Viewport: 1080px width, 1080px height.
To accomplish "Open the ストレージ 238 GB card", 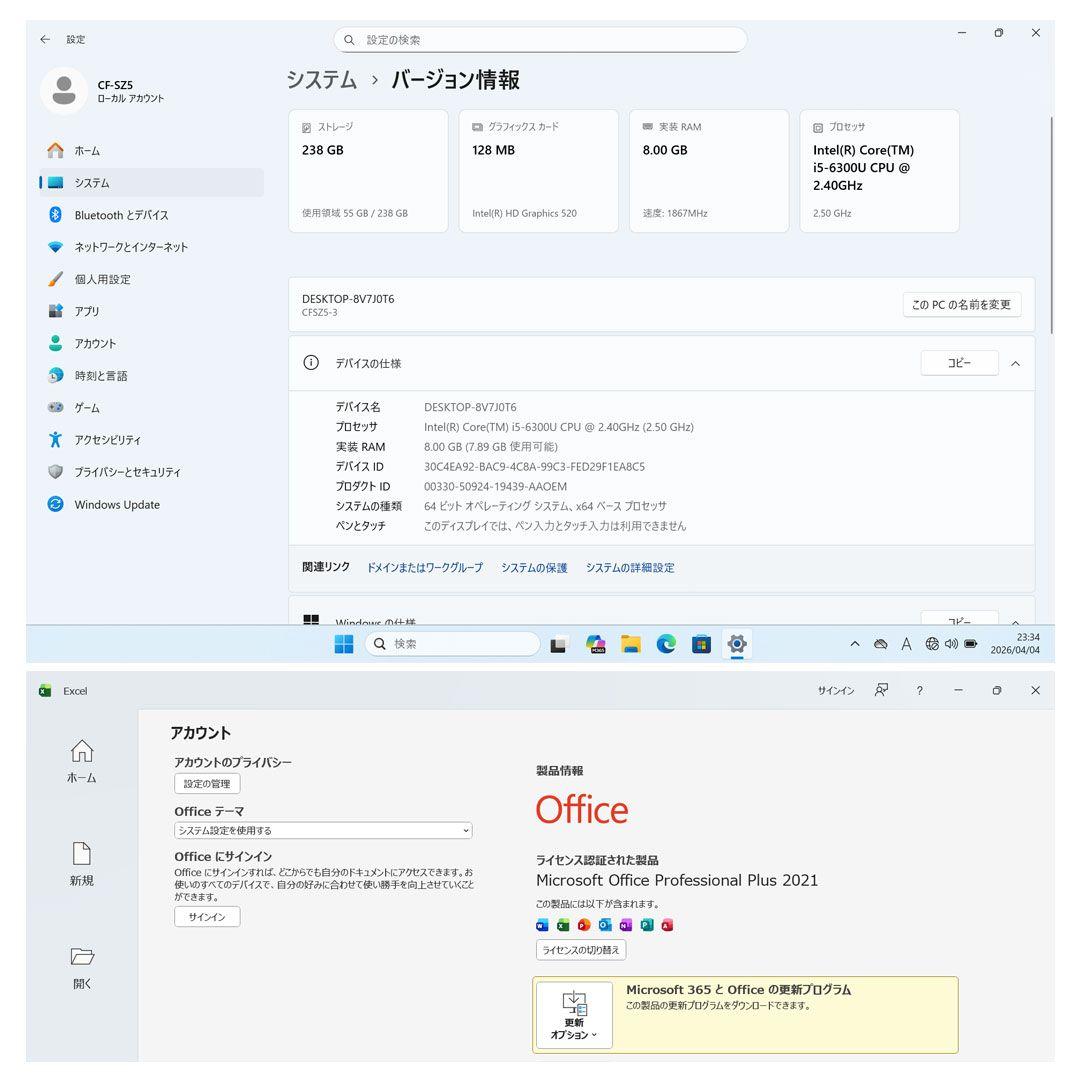I will [x=368, y=171].
